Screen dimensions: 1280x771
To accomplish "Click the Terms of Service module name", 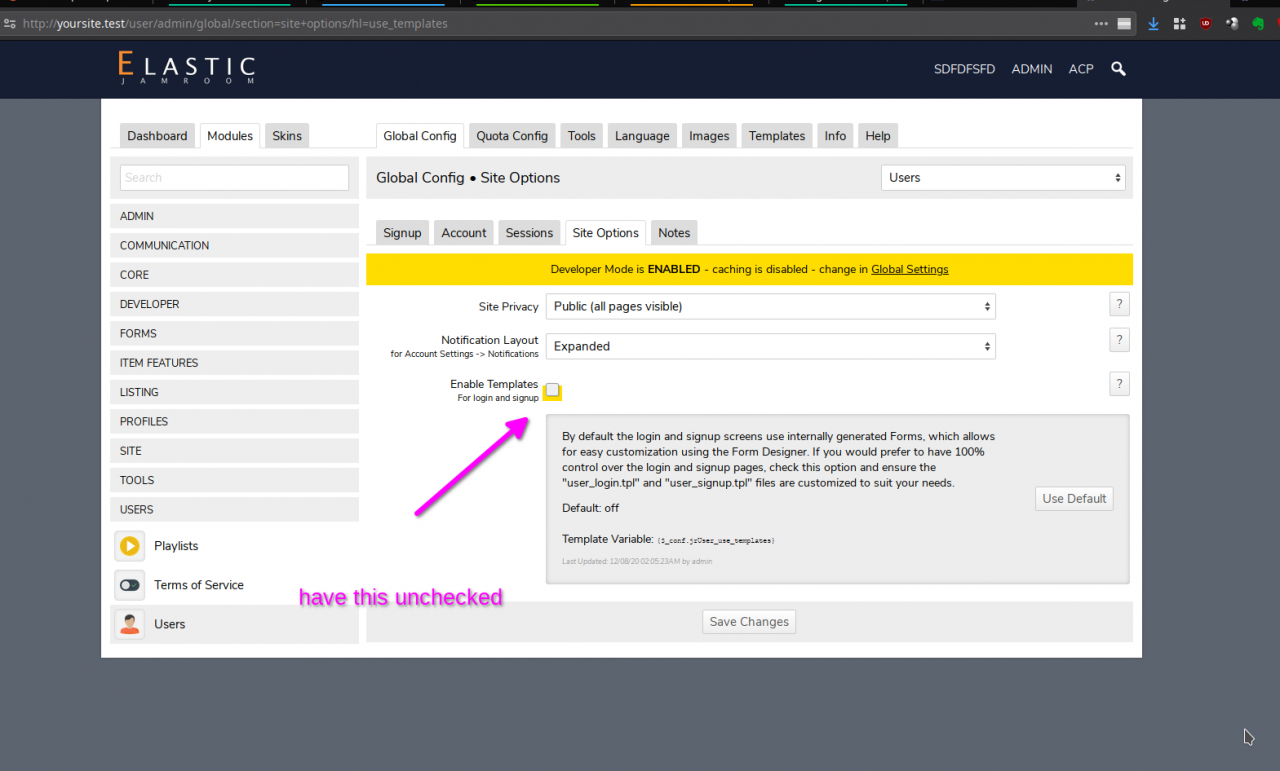I will click(x=199, y=585).
